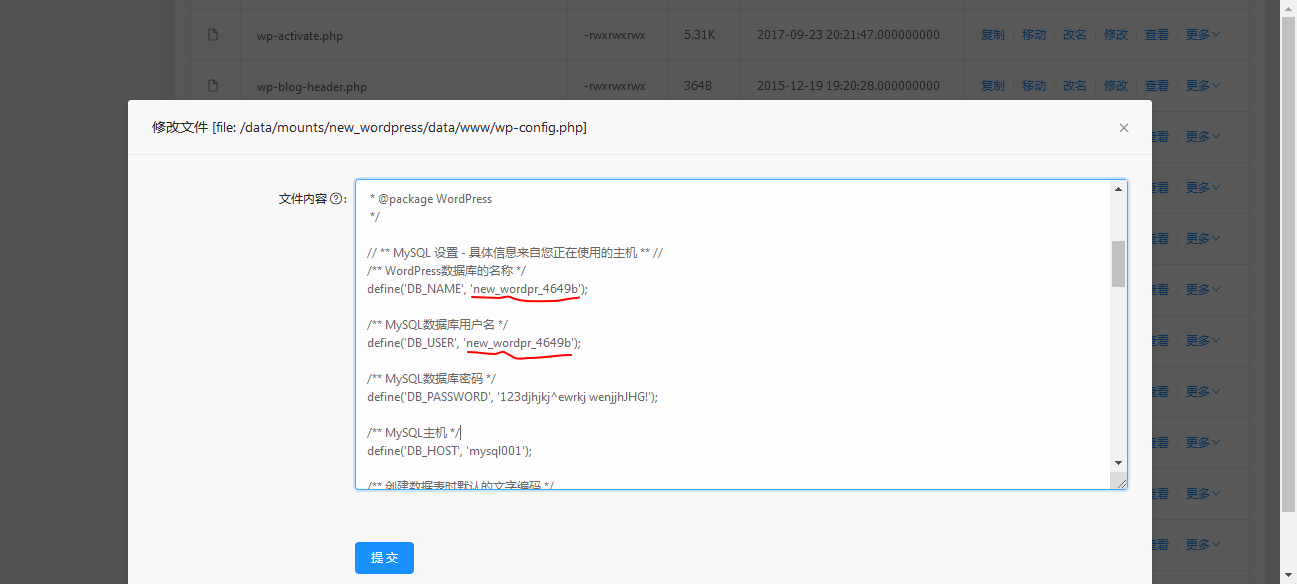Click the file icon for wp-blog-header.php
The width and height of the screenshot is (1297, 584).
point(212,86)
